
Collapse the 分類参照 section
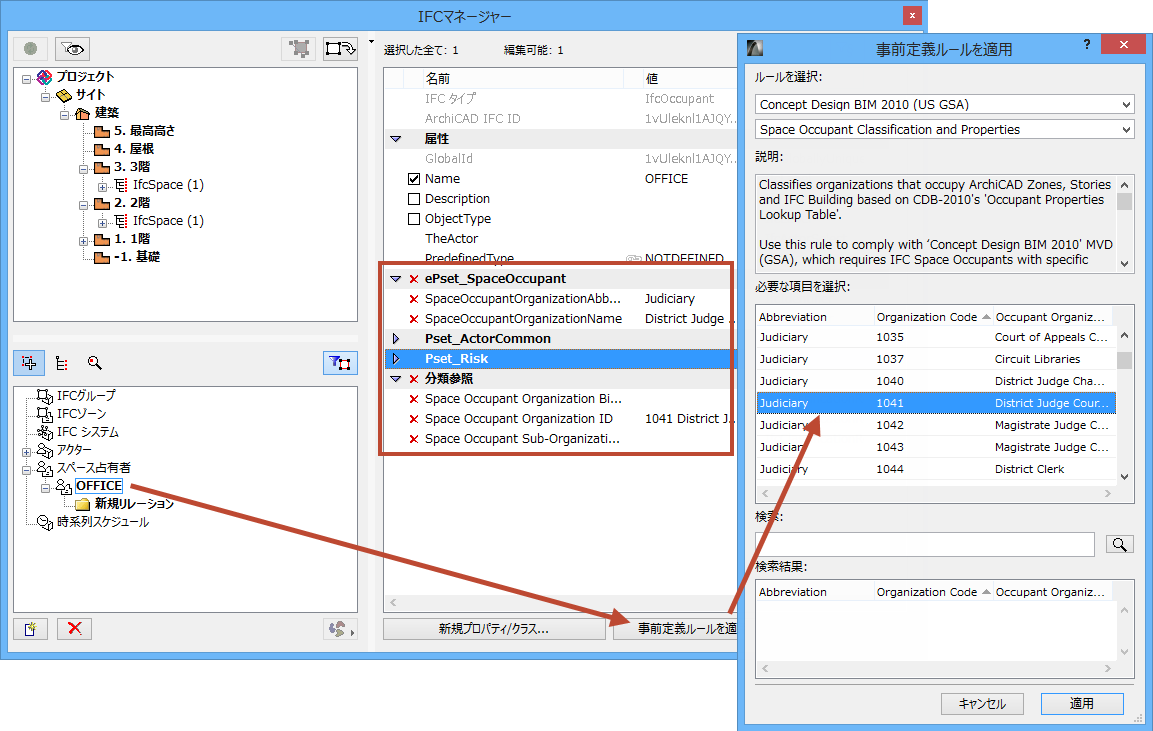click(x=396, y=379)
